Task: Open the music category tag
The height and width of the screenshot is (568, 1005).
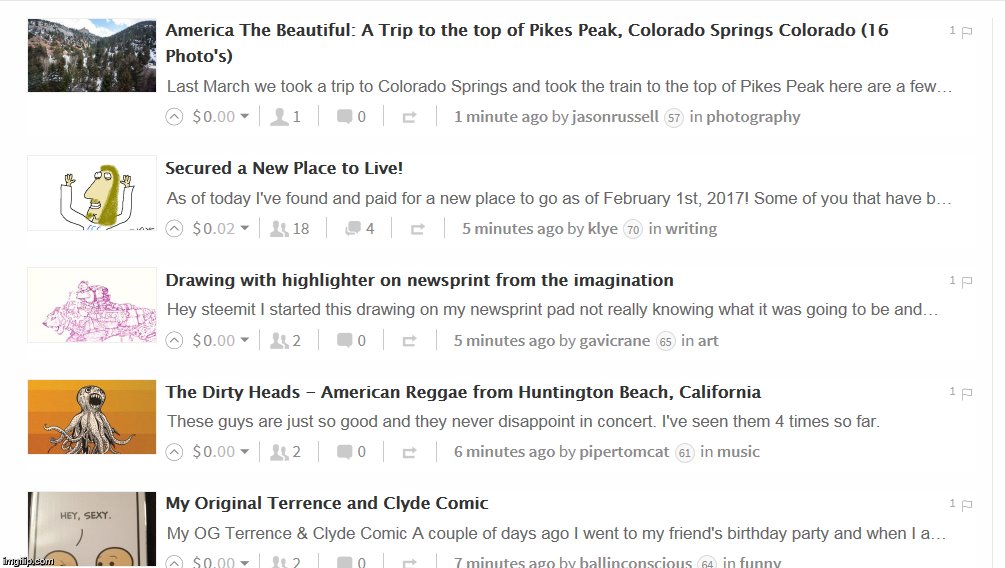Action: (738, 452)
